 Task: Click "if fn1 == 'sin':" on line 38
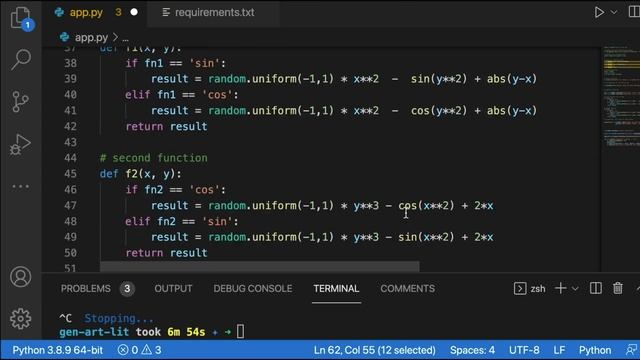coord(176,63)
